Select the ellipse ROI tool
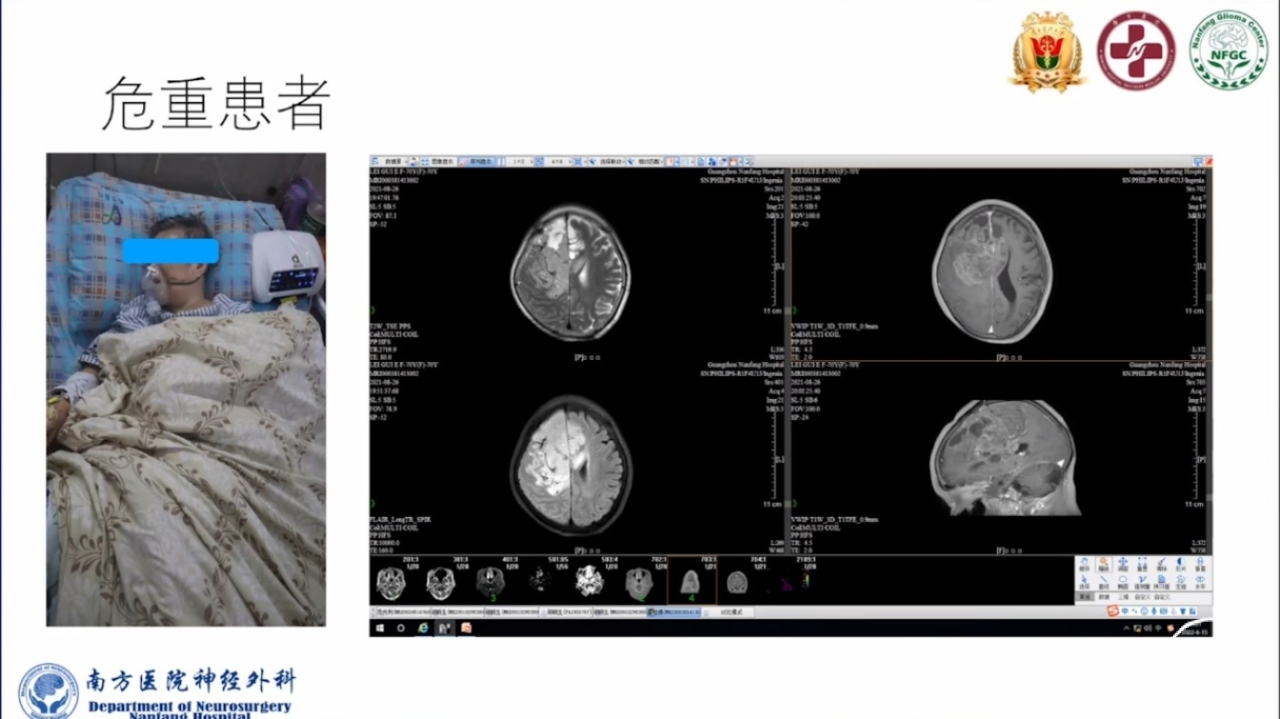 click(x=1123, y=581)
